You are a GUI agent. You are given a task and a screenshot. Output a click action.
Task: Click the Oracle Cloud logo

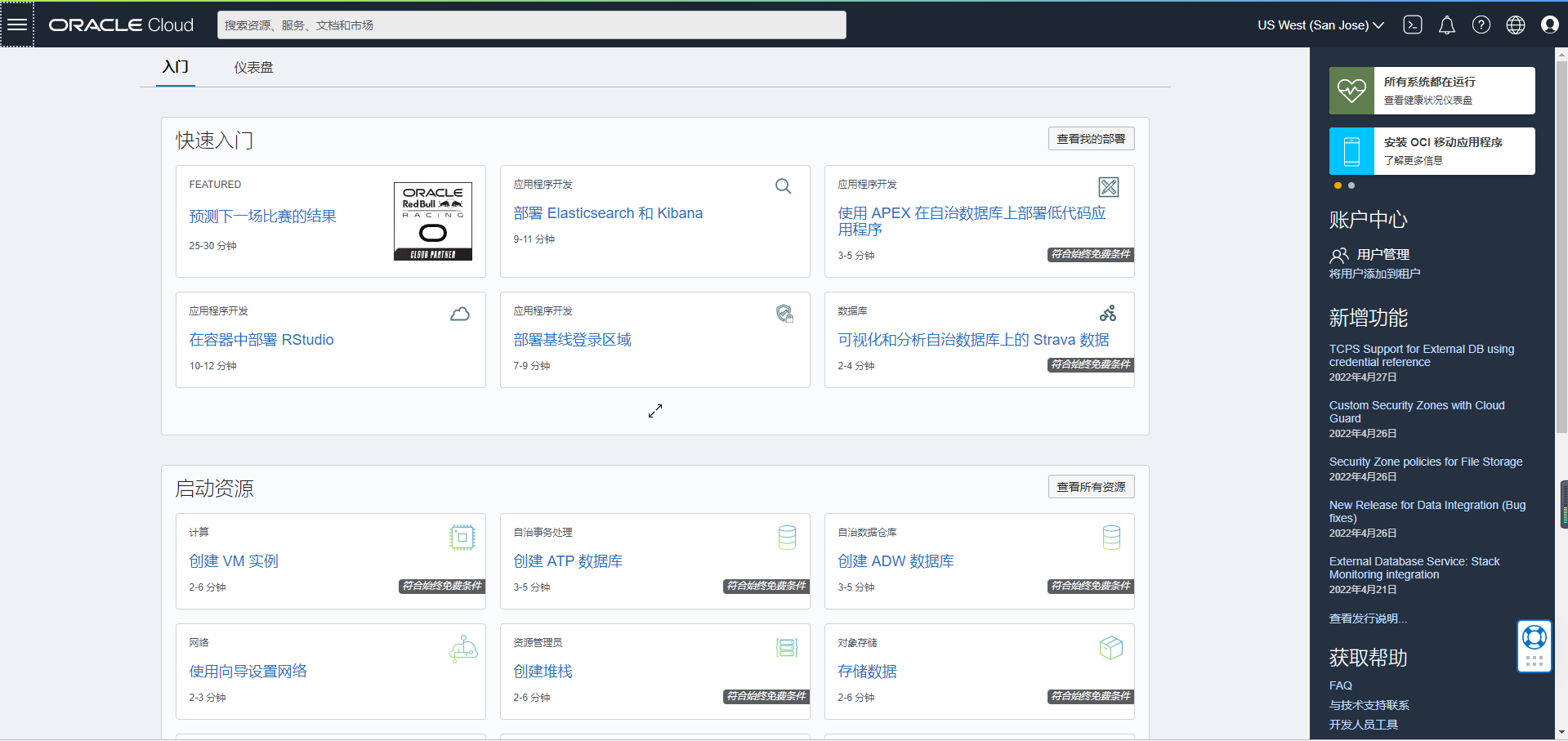coord(121,25)
